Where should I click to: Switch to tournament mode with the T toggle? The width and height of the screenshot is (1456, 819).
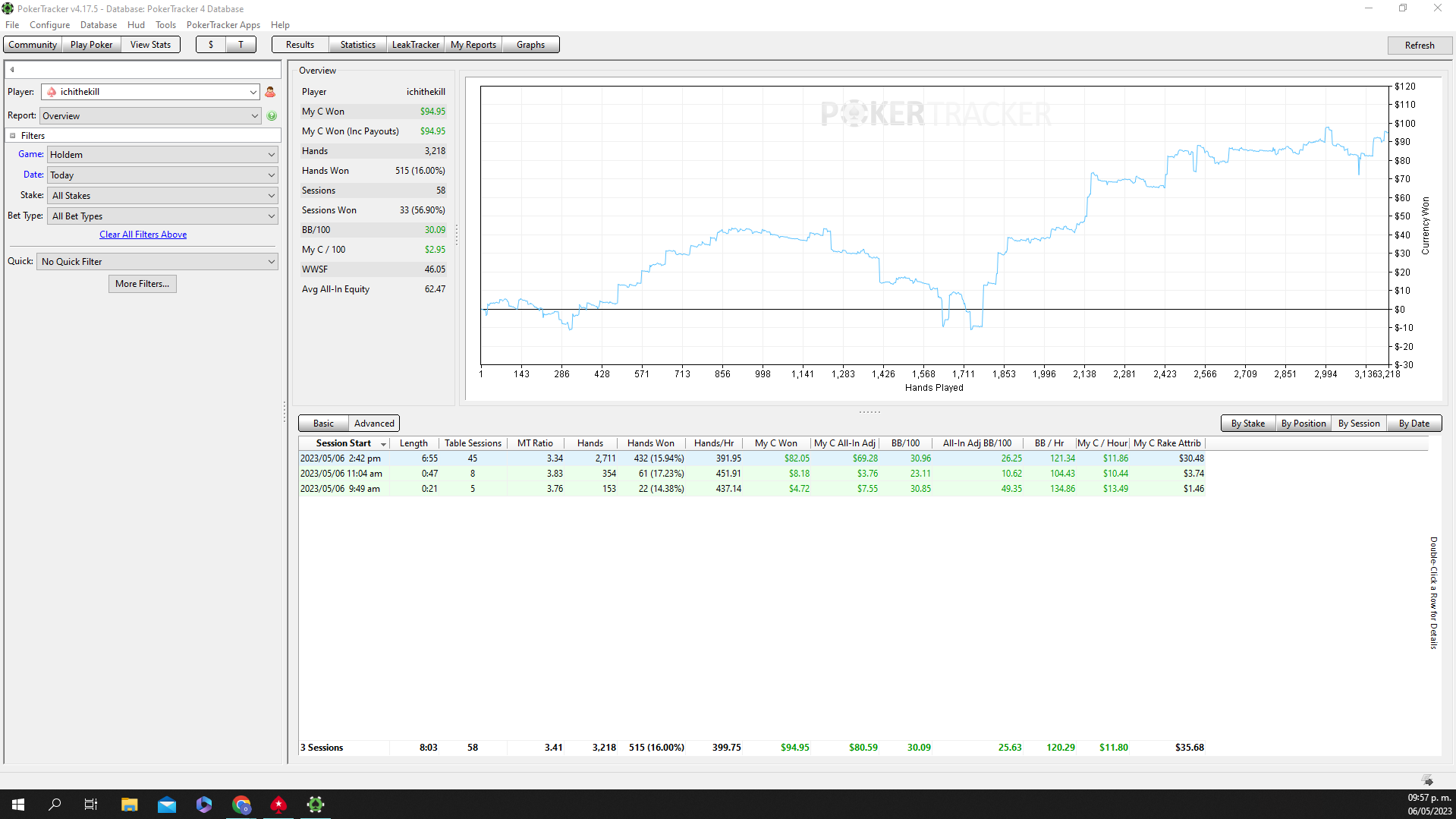click(241, 45)
